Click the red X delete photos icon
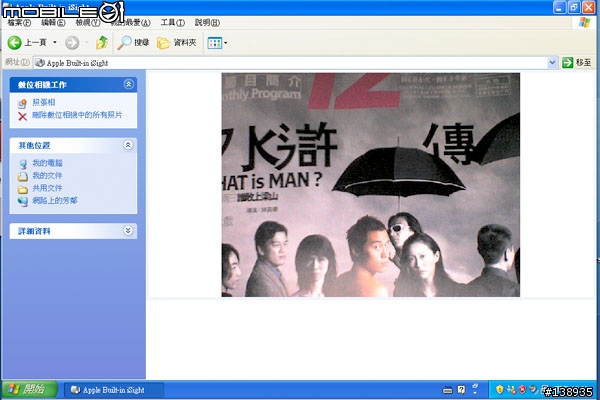The image size is (600, 400). (x=23, y=116)
